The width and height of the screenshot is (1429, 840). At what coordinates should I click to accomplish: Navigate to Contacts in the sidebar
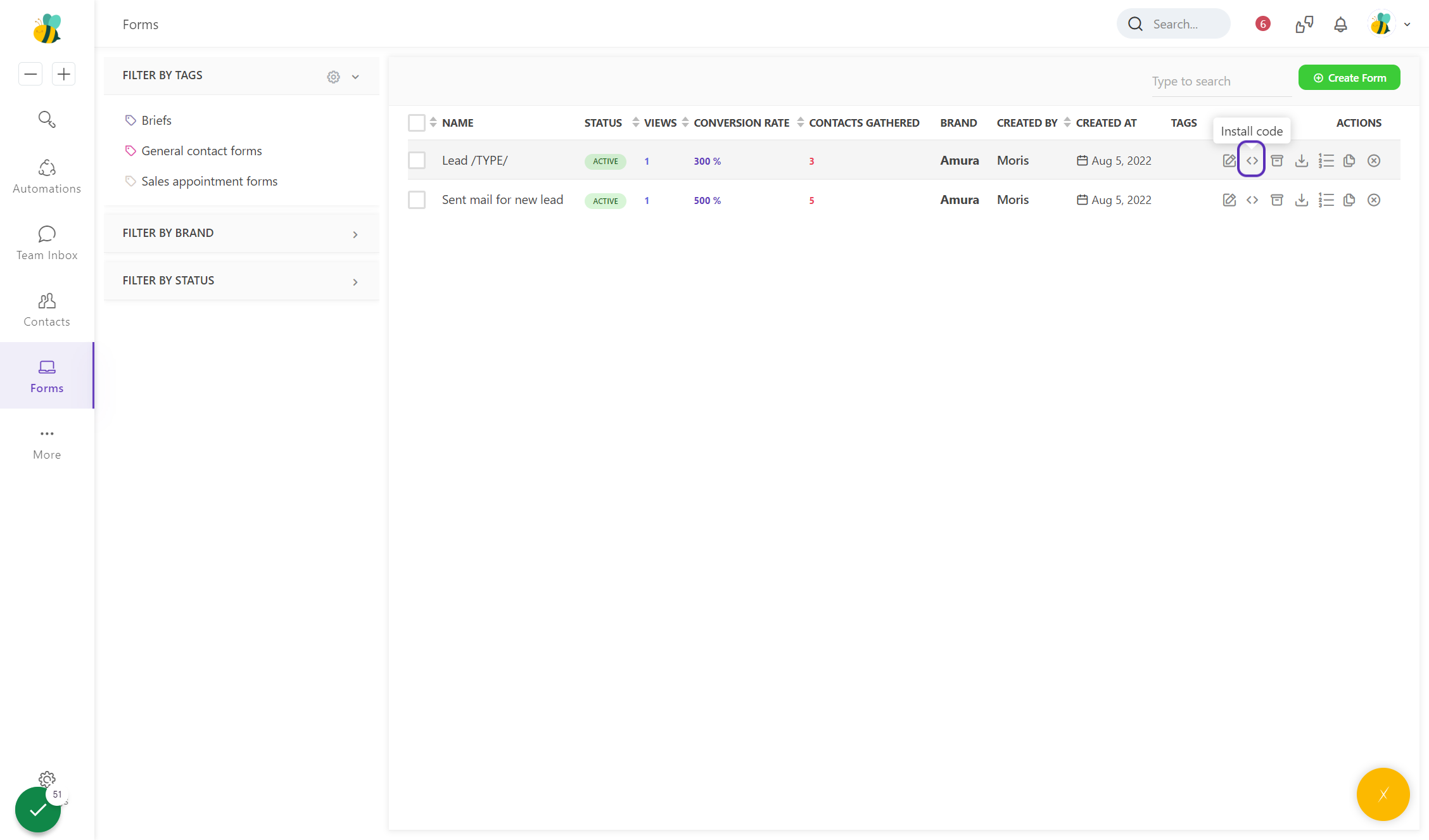pyautogui.click(x=47, y=309)
